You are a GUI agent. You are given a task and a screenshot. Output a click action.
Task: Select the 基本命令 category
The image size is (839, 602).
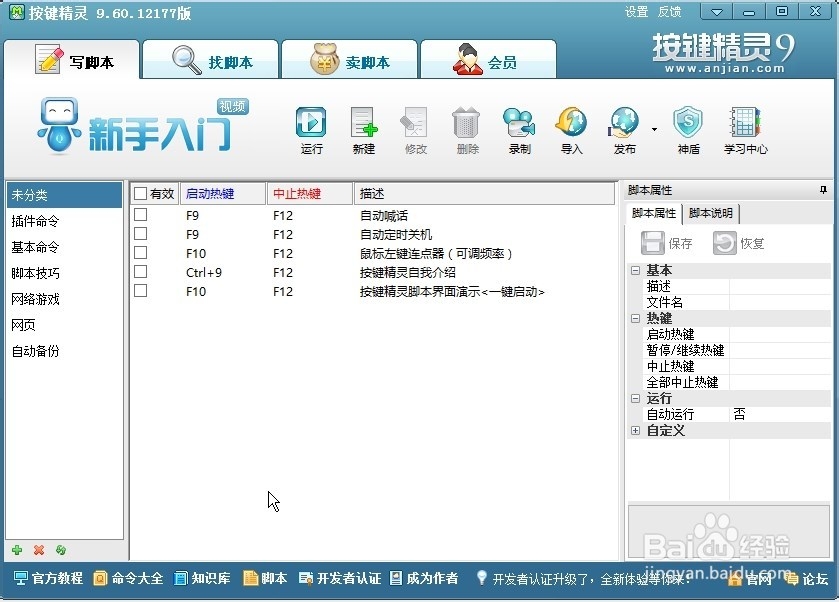pos(64,247)
